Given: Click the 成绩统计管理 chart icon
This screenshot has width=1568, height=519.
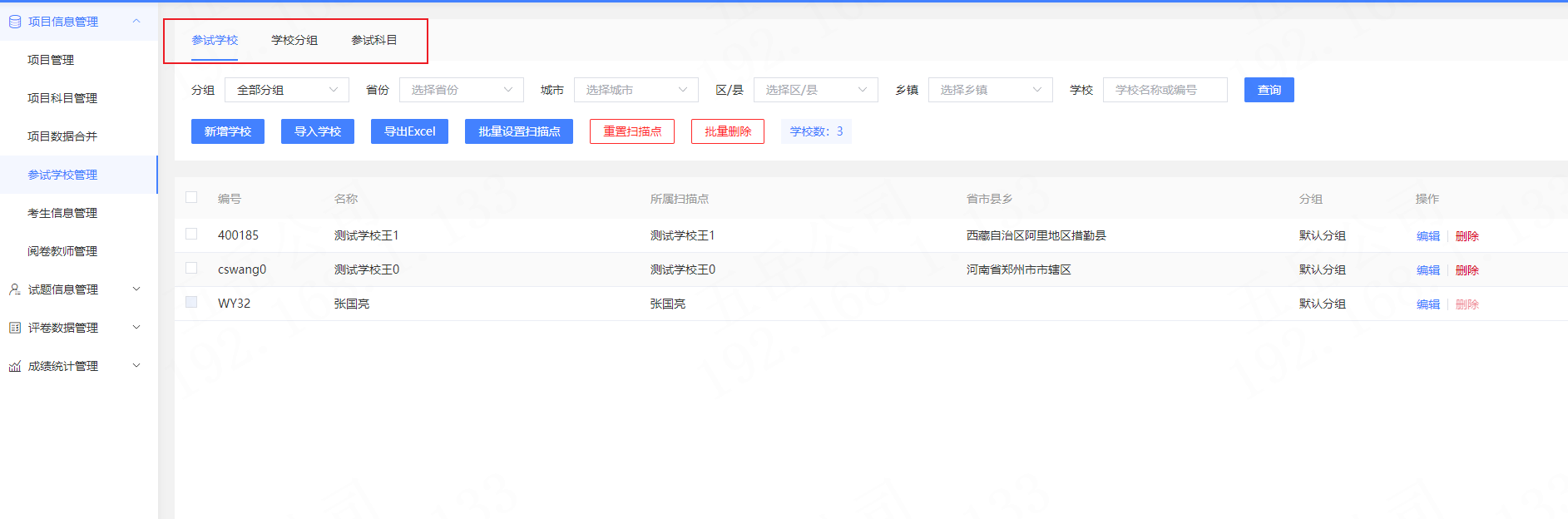Looking at the screenshot, I should (x=15, y=366).
